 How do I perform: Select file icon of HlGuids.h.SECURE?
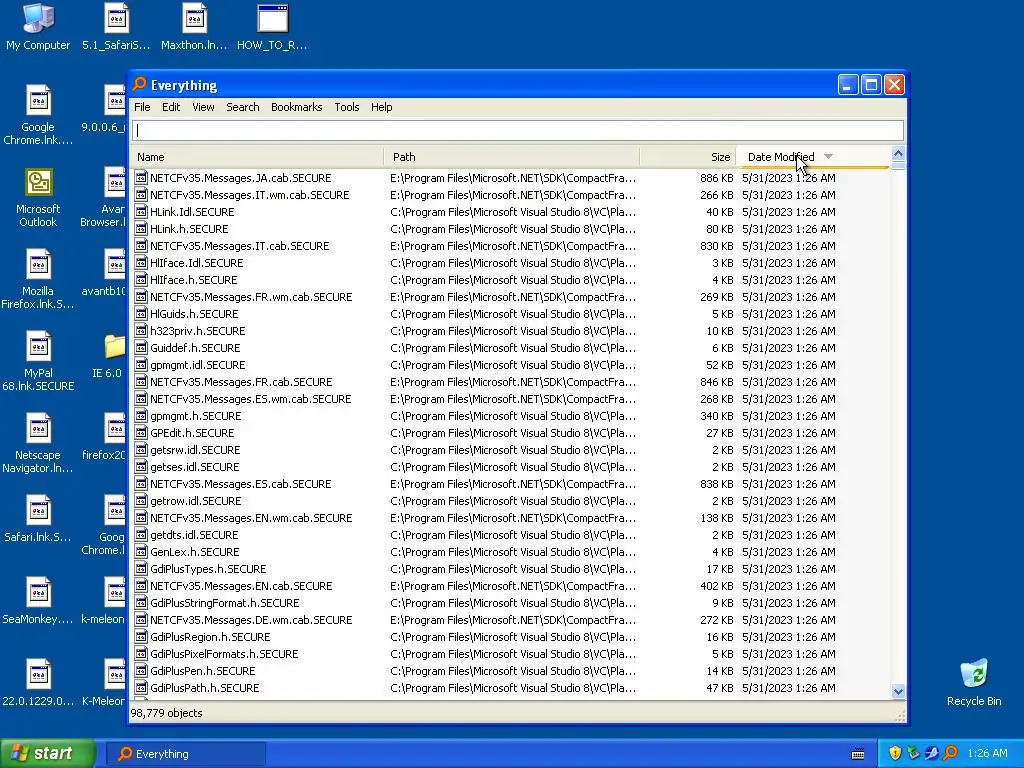140,313
